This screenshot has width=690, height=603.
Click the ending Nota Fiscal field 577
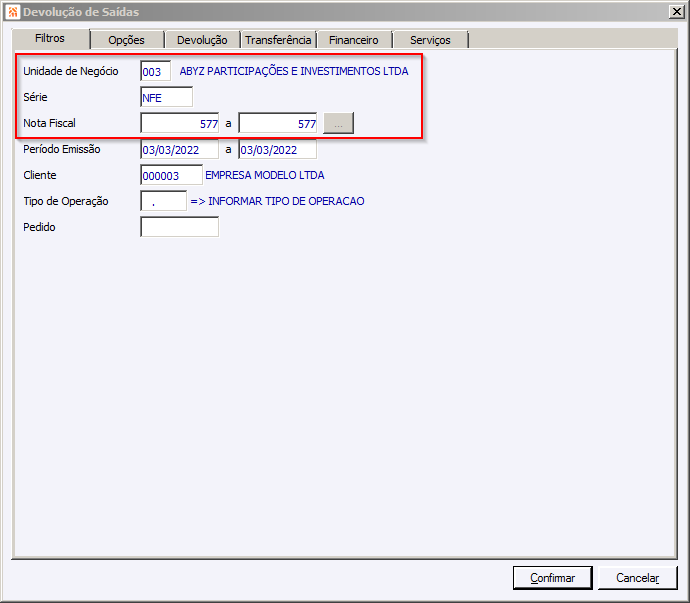278,123
